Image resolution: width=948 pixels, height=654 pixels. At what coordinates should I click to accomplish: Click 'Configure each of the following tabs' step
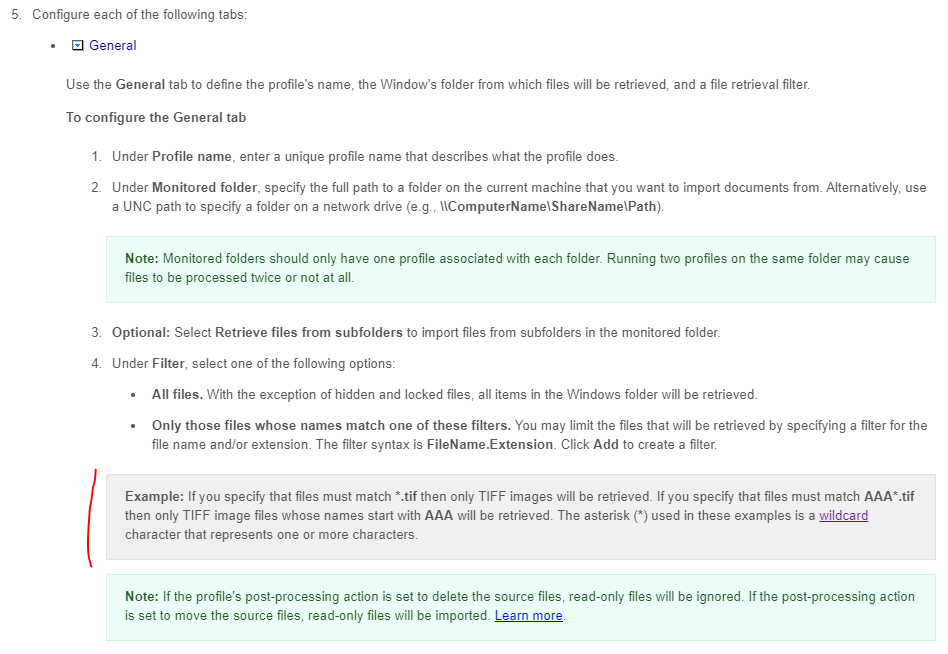click(x=139, y=15)
